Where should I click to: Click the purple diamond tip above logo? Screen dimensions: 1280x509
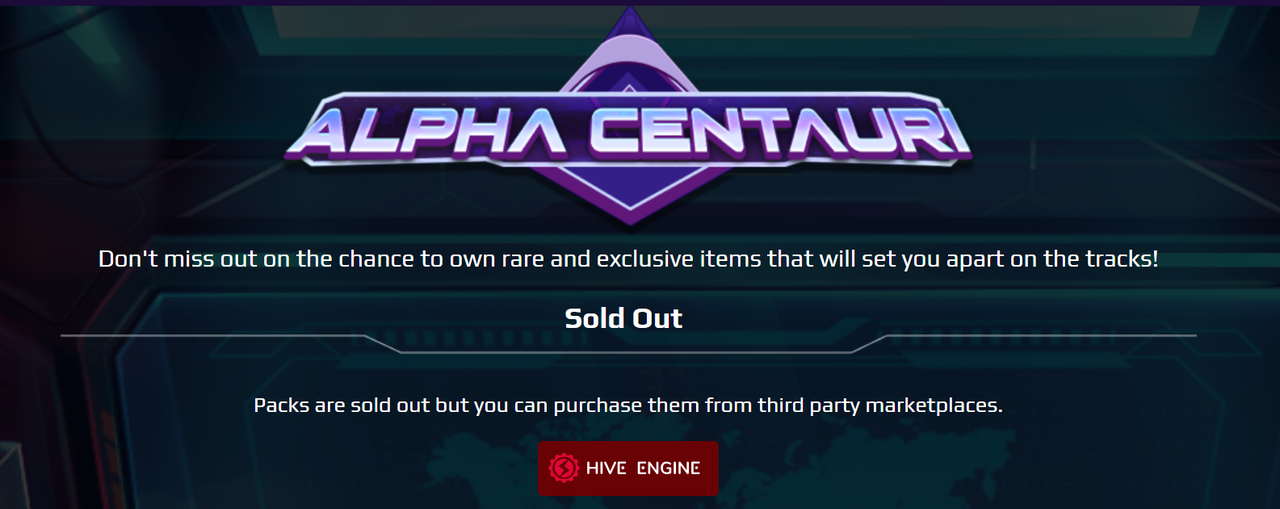[x=628, y=40]
